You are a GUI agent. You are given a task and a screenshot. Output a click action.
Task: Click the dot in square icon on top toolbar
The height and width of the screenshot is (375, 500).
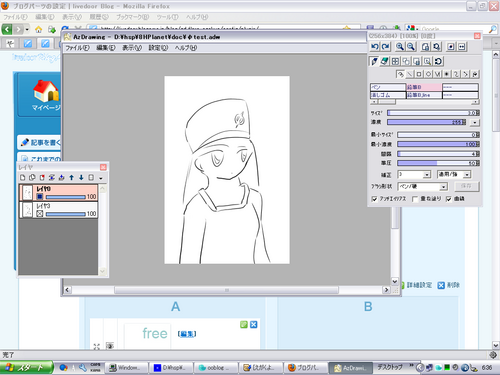pos(451,47)
